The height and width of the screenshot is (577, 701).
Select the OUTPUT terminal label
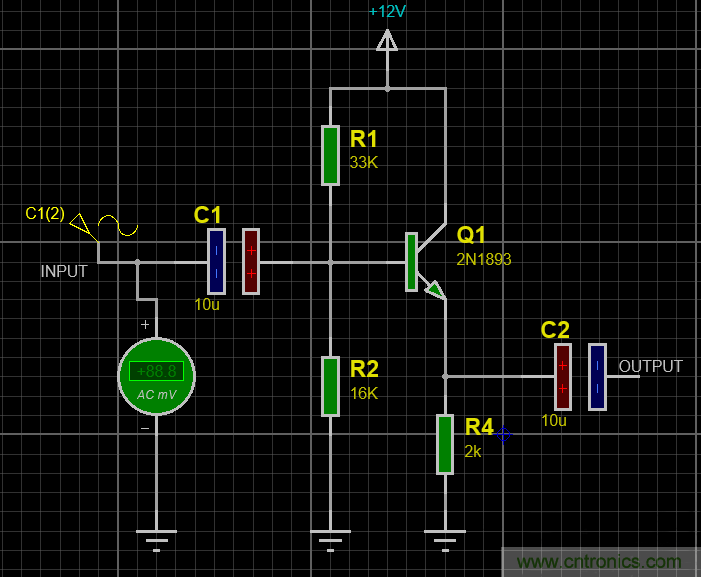tap(650, 366)
